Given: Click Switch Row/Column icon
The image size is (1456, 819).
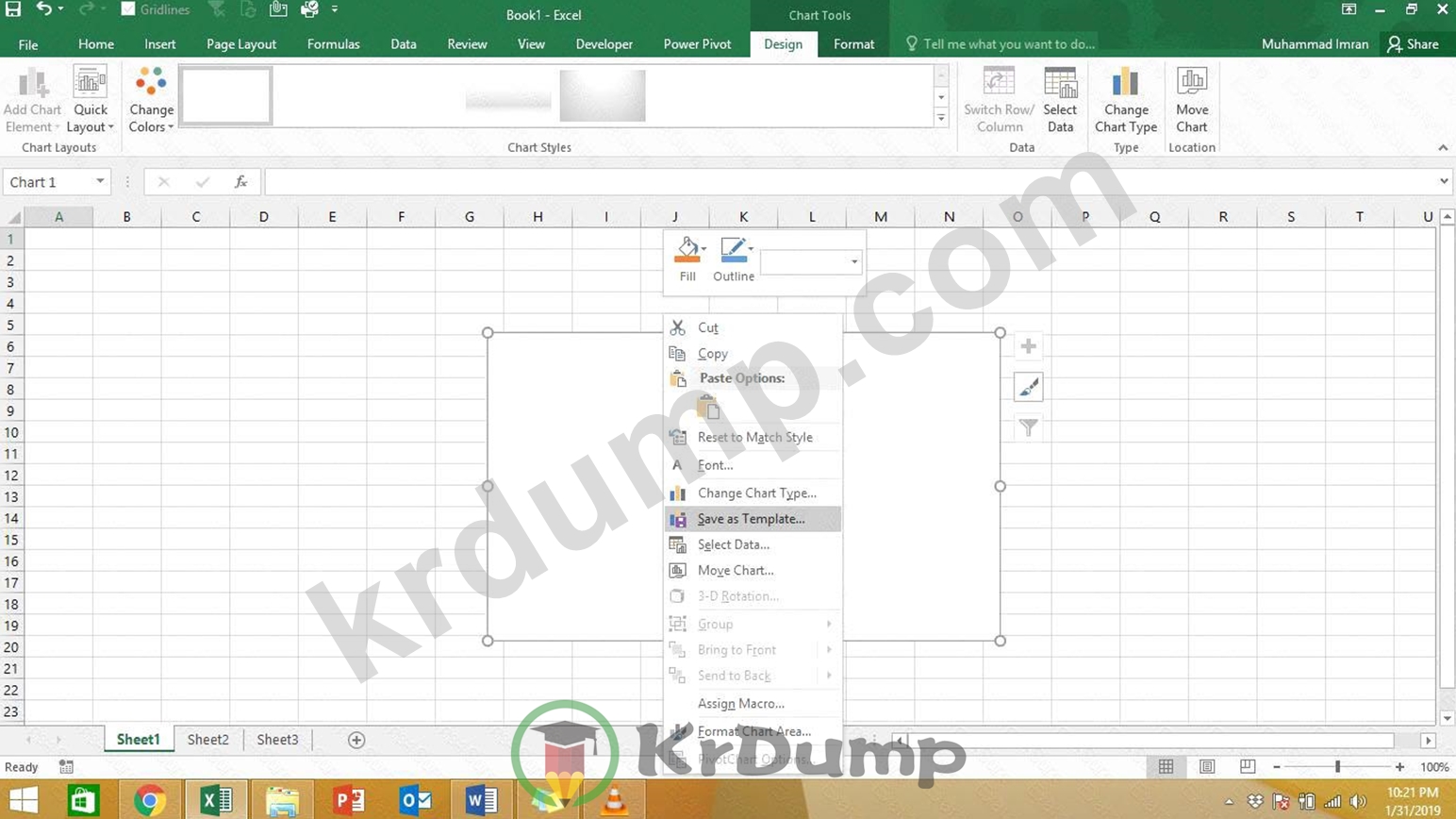Looking at the screenshot, I should 999,101.
